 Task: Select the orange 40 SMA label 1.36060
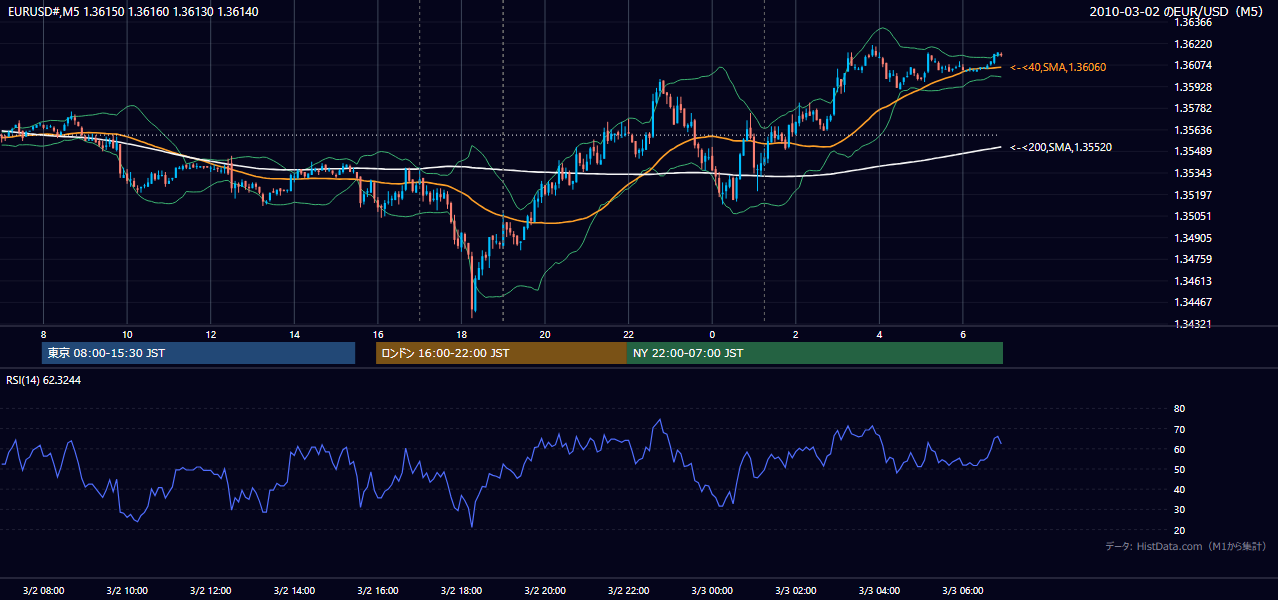[x=1058, y=67]
